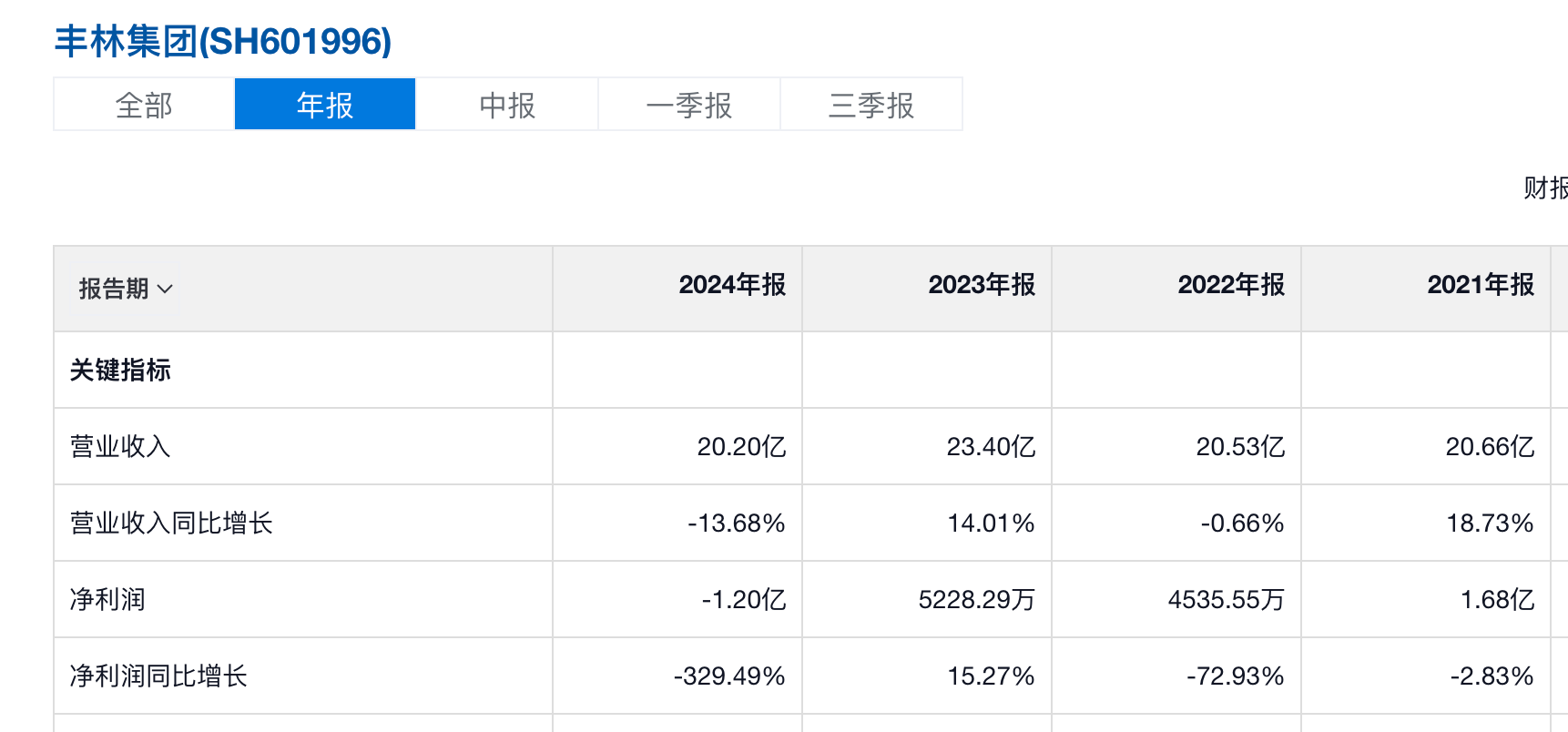Image resolution: width=1568 pixels, height=732 pixels.
Task: Click the 净利润 row label
Action: pos(108,600)
